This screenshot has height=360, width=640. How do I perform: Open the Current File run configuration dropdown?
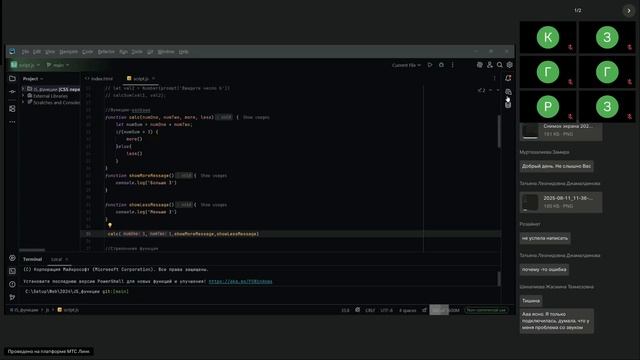coord(406,65)
